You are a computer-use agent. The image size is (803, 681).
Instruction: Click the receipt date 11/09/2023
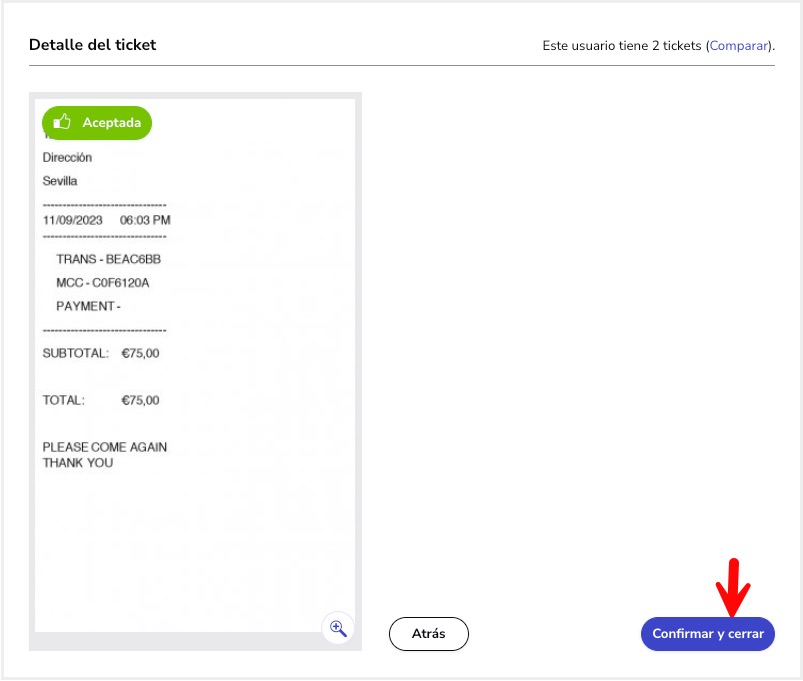pos(73,220)
